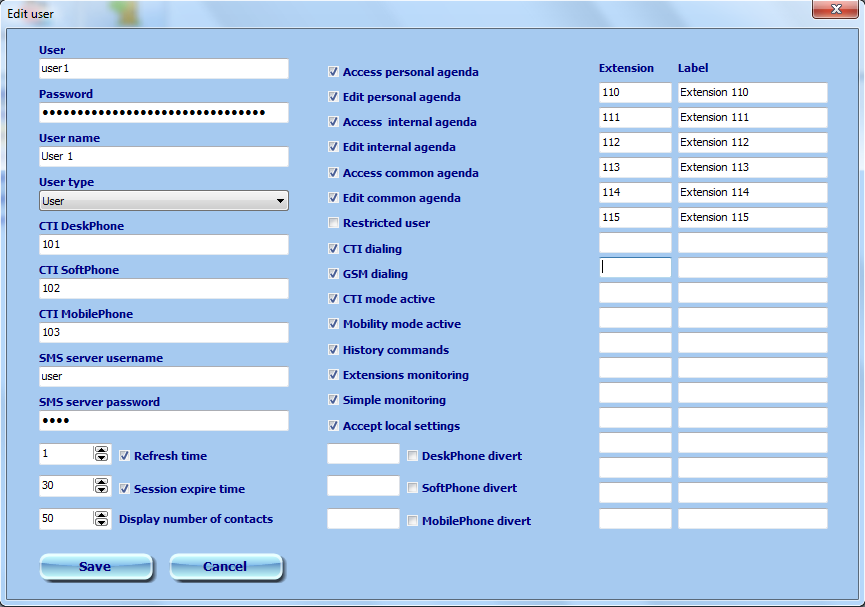Disable the Refresh time checkbox
This screenshot has width=865, height=607.
[x=125, y=456]
